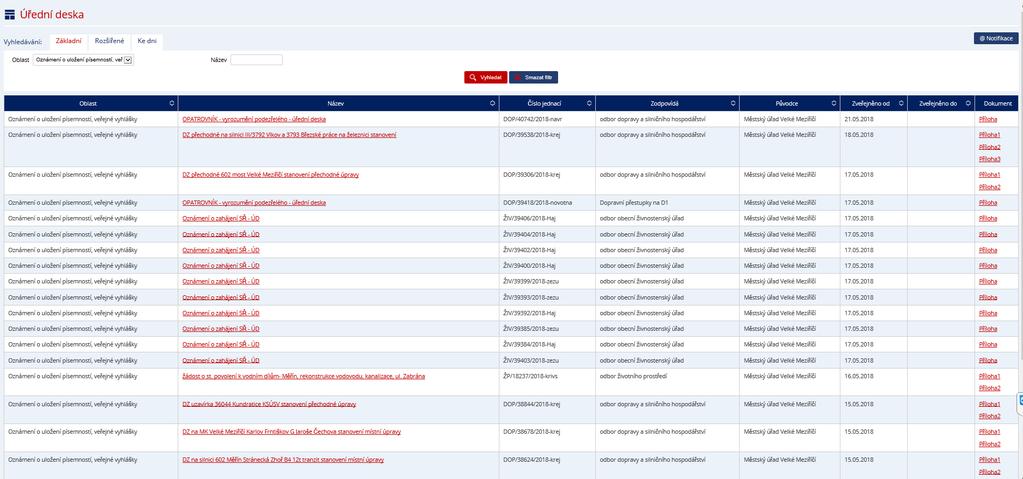Open Příloha for row ŽIV/39392/2018-Haj

[x=988, y=313]
